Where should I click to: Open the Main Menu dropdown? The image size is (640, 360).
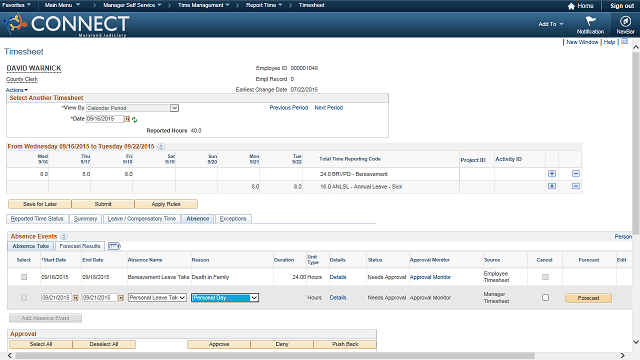pos(62,5)
